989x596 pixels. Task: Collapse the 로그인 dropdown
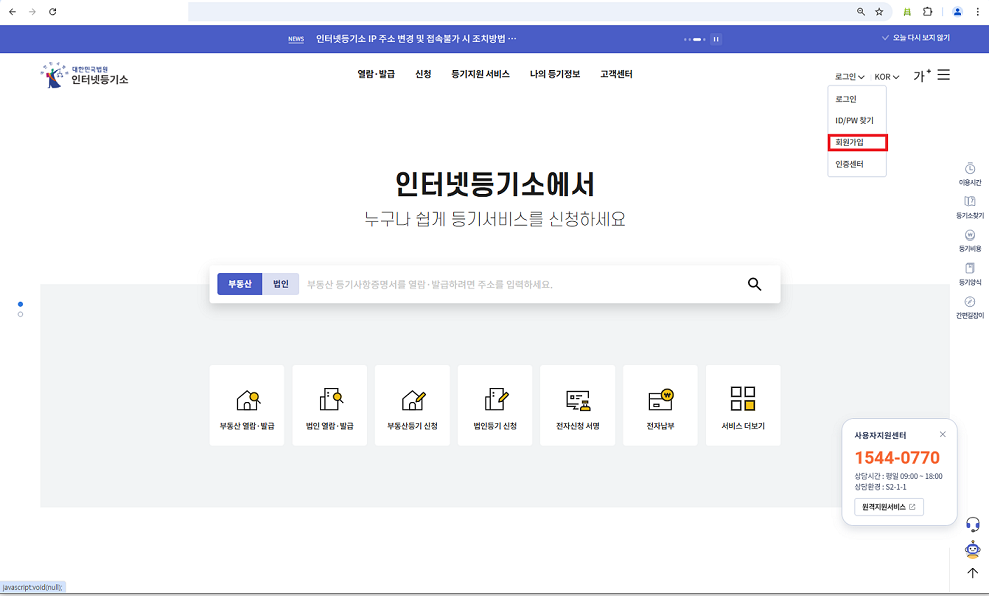(x=850, y=76)
